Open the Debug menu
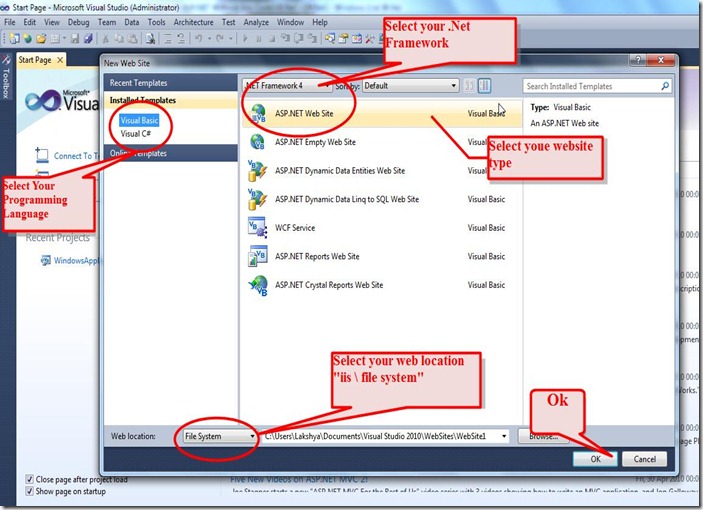Image resolution: width=703 pixels, height=510 pixels. (78, 22)
